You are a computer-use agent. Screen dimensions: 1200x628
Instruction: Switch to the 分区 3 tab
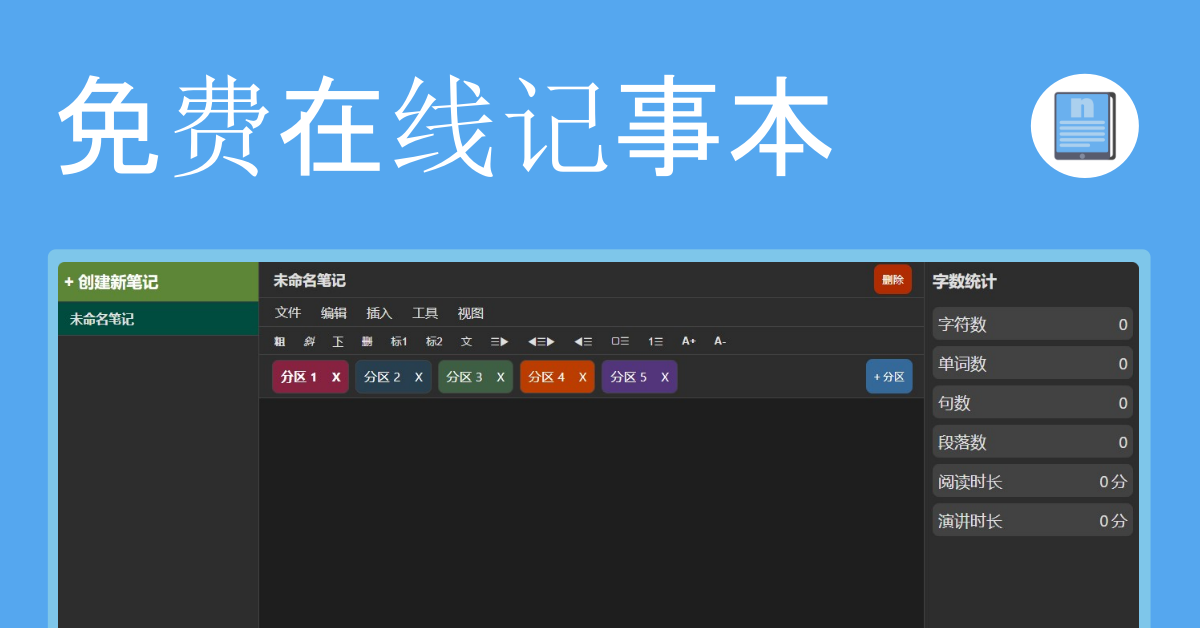coord(464,377)
